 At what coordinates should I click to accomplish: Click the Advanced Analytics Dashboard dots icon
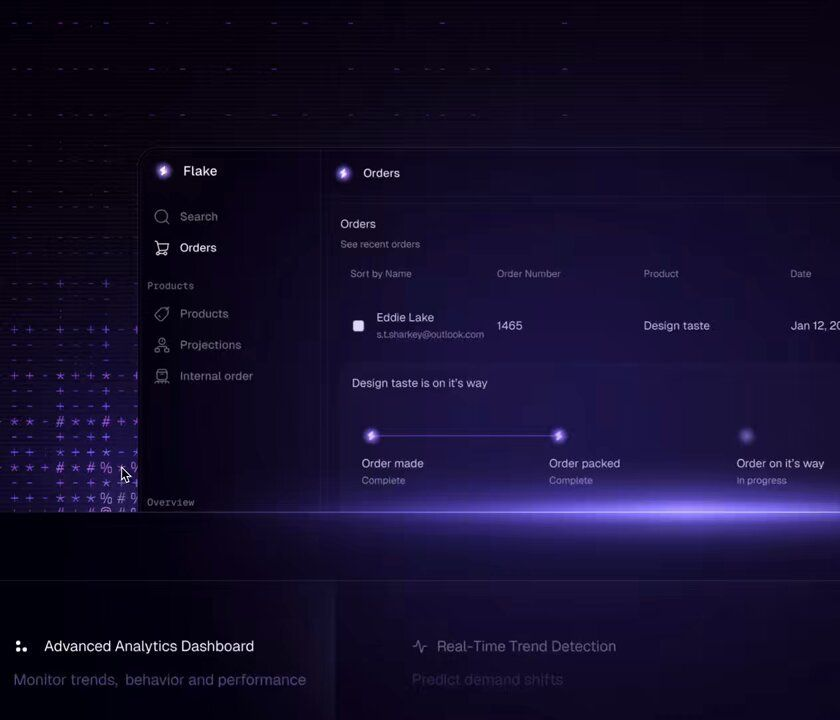pos(21,647)
